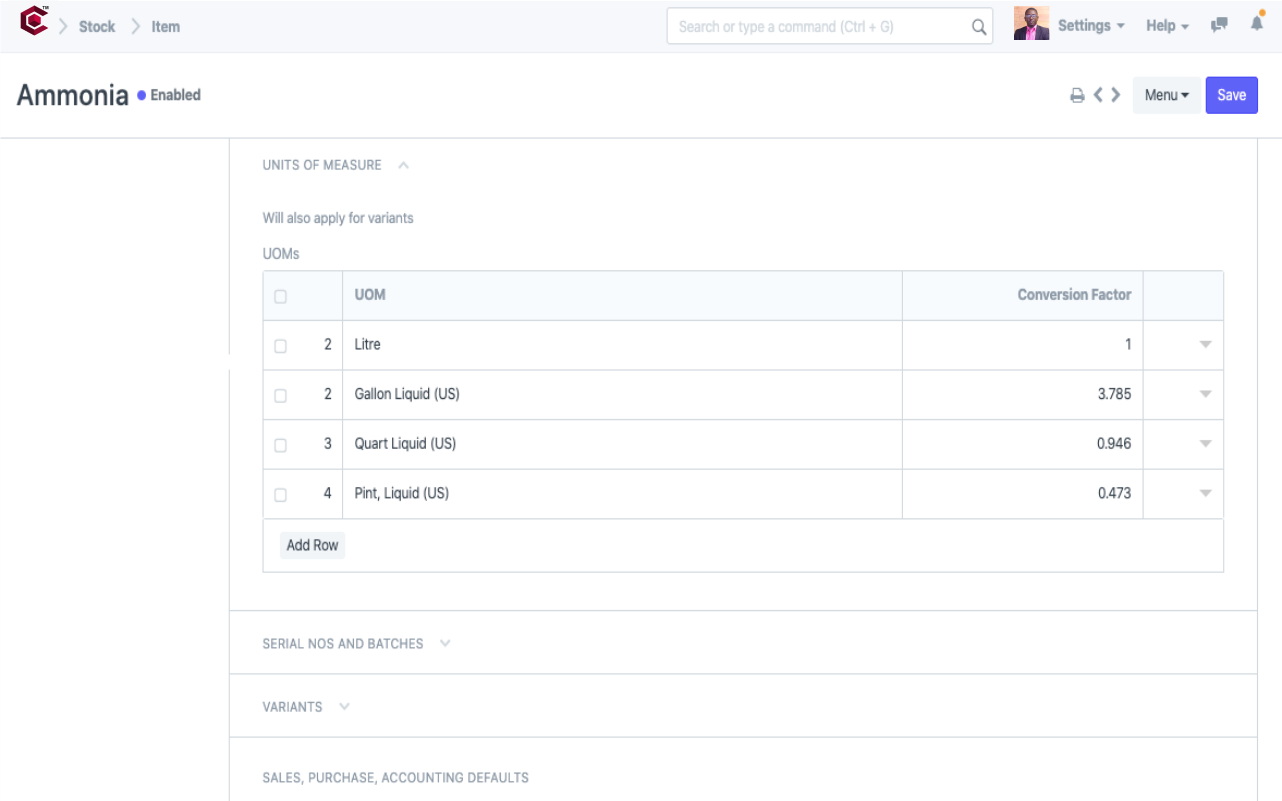Open the Pint, Liquid (US) row dropdown arrow
1282x801 pixels.
pos(1205,494)
